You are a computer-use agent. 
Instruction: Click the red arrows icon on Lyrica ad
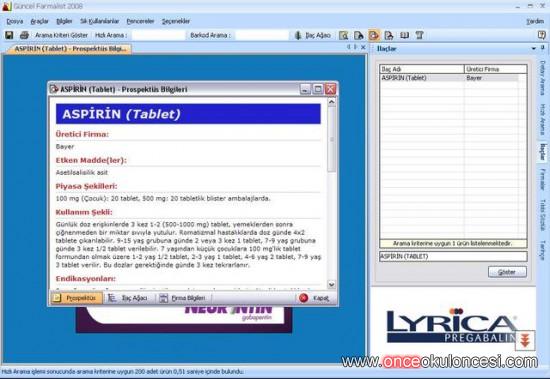[x=525, y=340]
